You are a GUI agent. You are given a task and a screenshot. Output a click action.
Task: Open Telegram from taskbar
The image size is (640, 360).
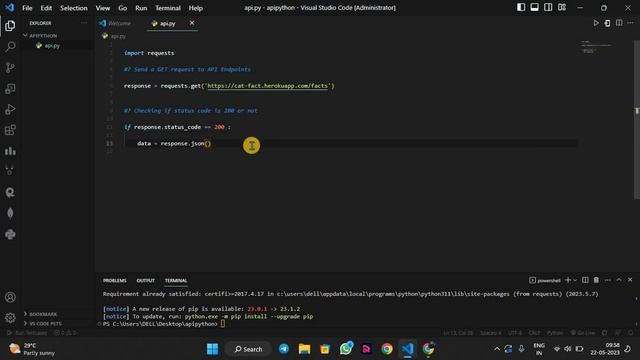(x=284, y=349)
